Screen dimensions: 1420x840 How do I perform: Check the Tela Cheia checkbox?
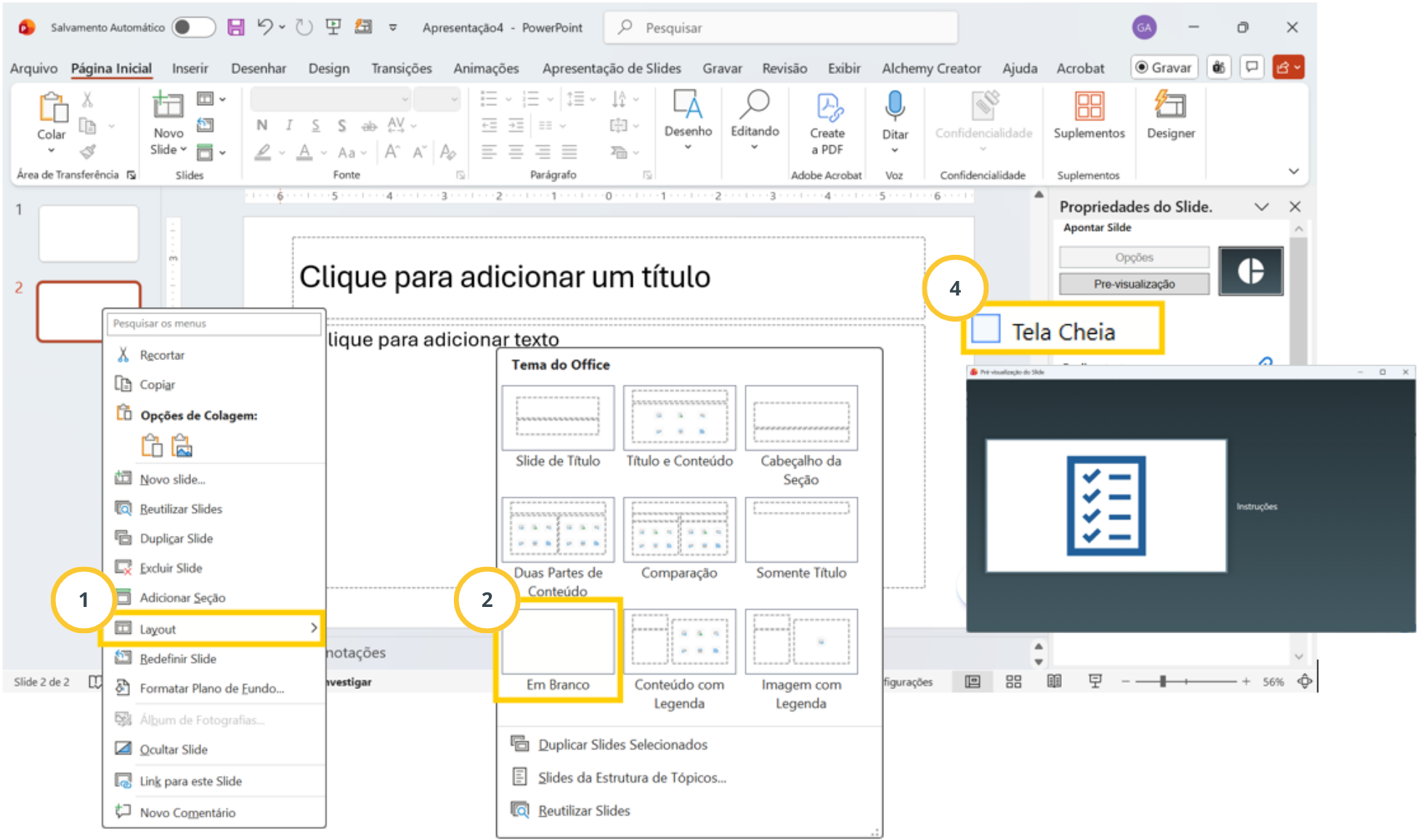[986, 329]
